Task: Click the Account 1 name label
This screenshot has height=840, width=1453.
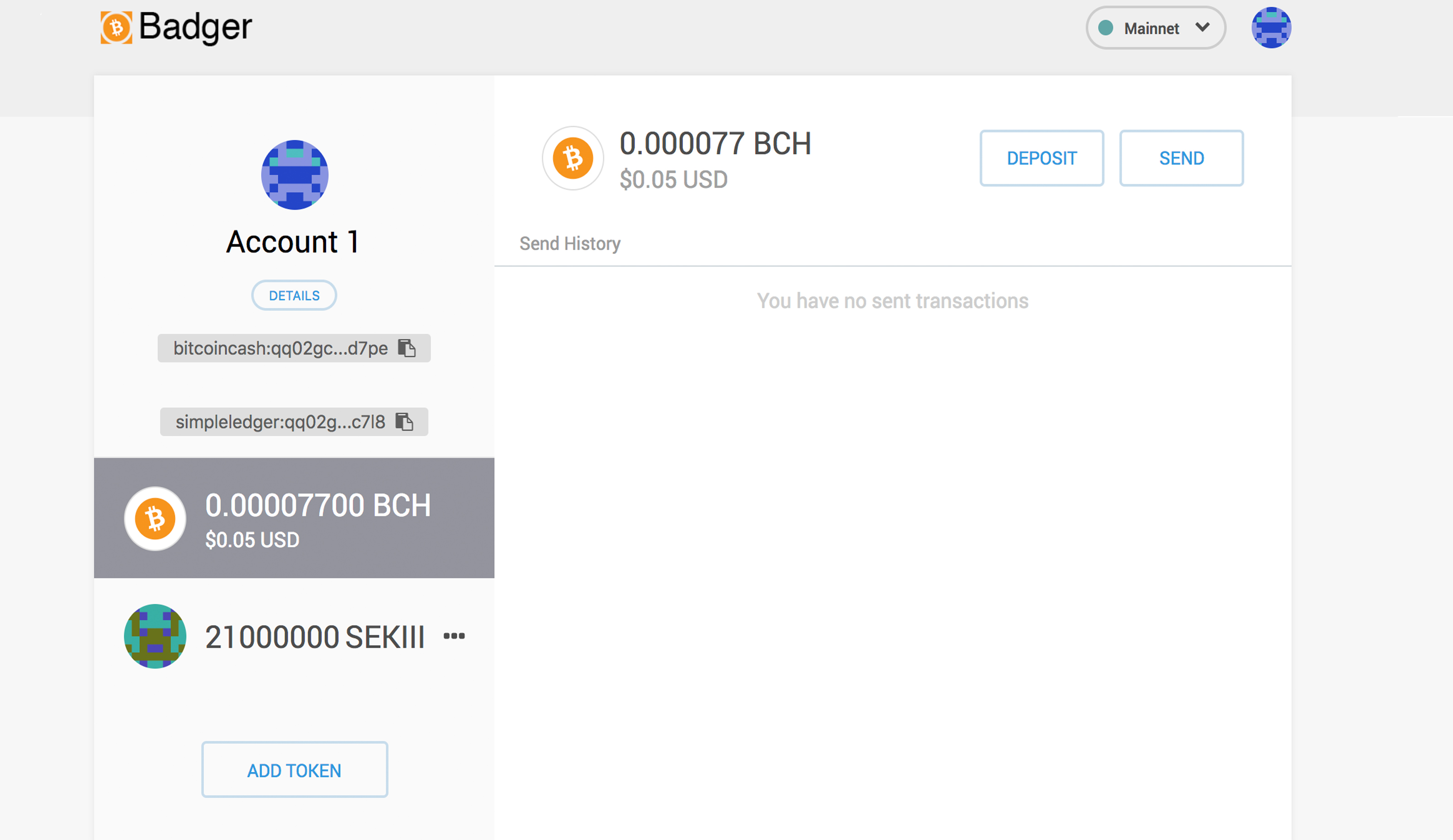Action: 293,242
